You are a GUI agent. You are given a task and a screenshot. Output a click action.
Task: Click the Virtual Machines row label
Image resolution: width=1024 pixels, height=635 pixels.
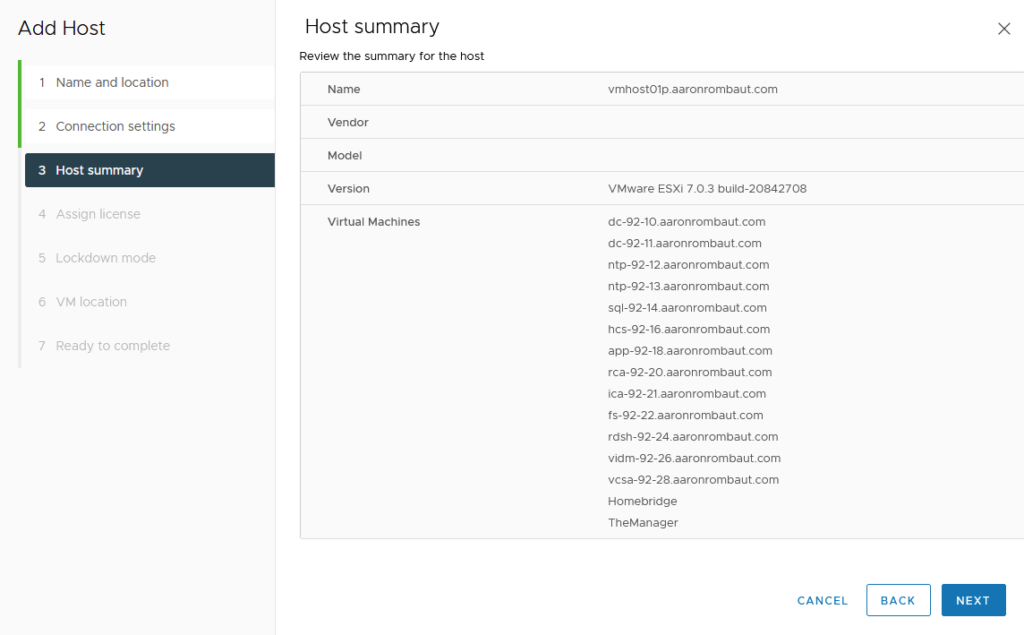373,222
